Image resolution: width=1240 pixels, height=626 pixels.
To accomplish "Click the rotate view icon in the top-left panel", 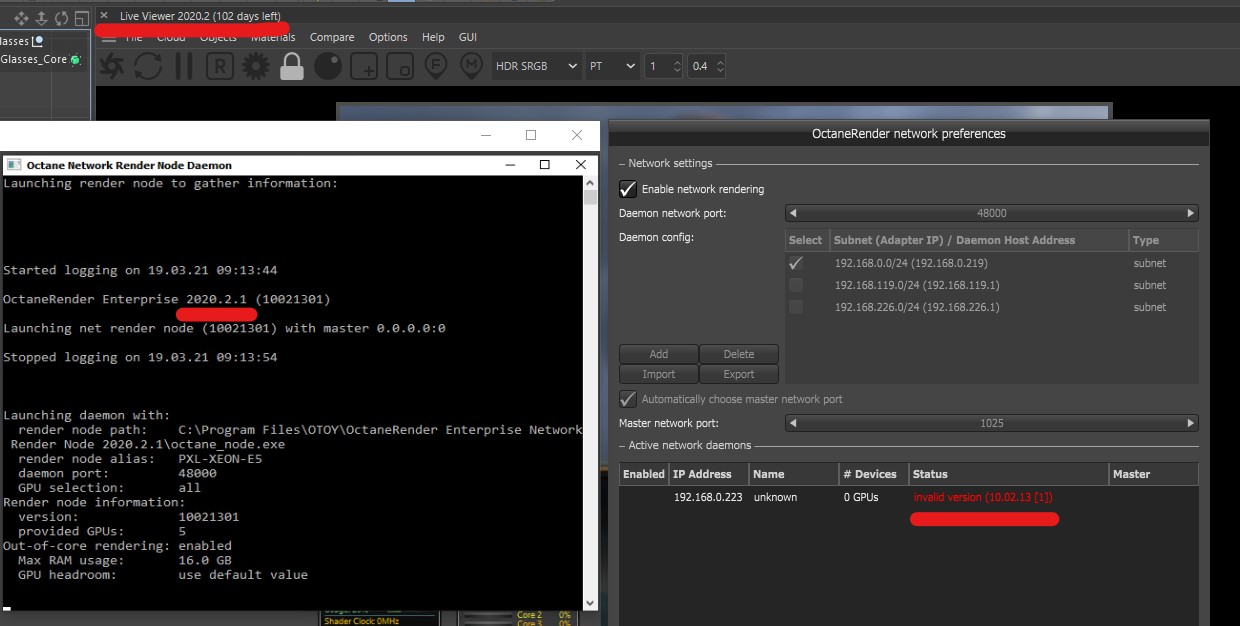I will pos(62,18).
